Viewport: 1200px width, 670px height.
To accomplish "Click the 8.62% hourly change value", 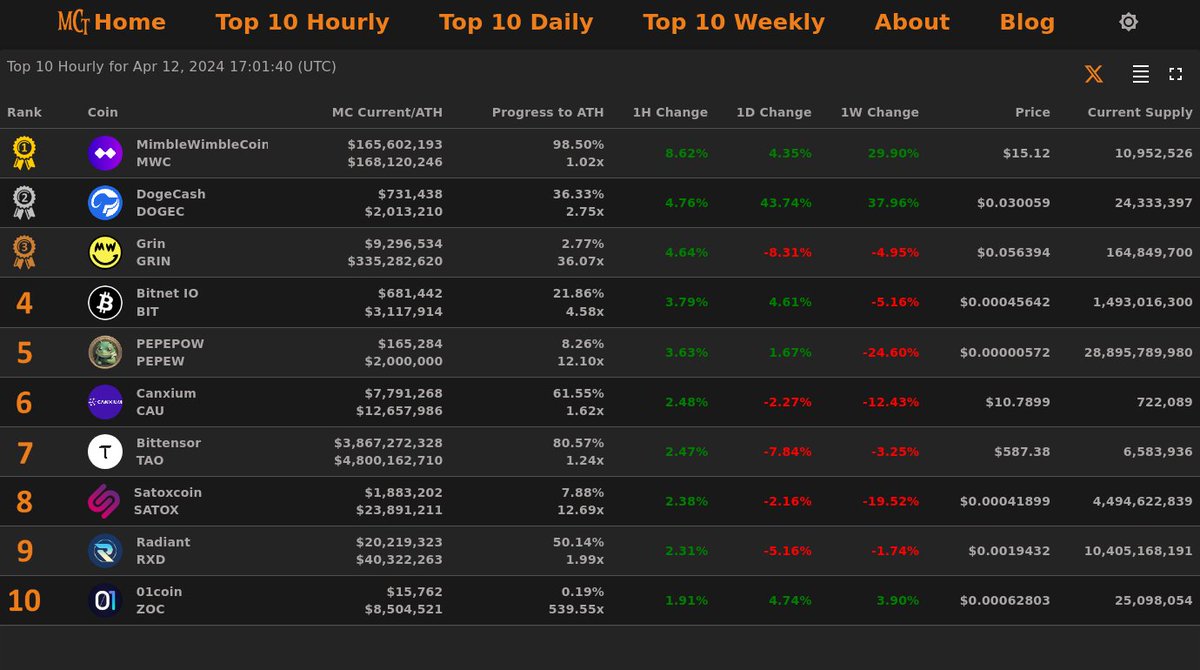I will [x=686, y=153].
